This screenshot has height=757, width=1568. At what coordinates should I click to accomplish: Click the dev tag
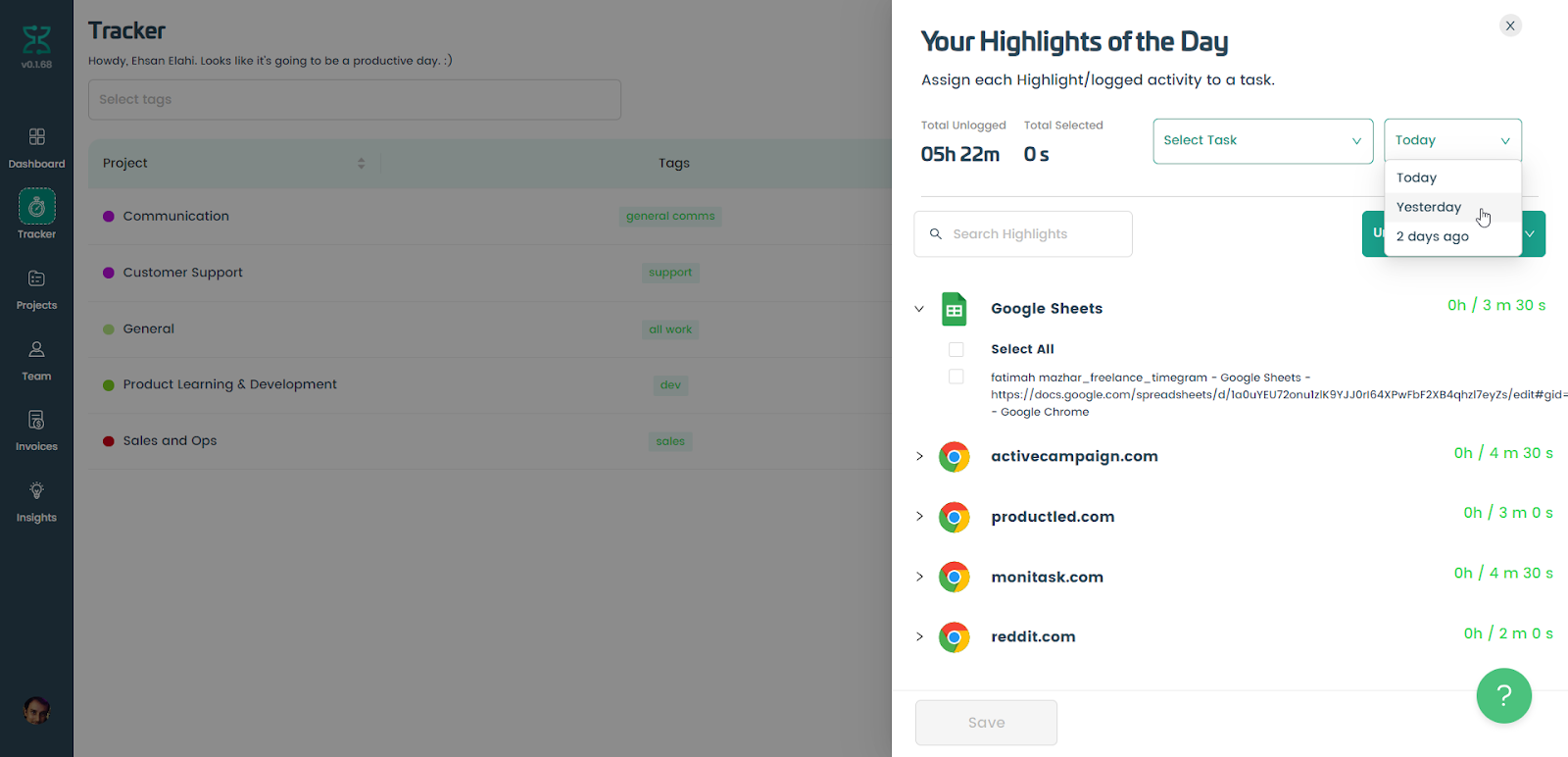(670, 385)
